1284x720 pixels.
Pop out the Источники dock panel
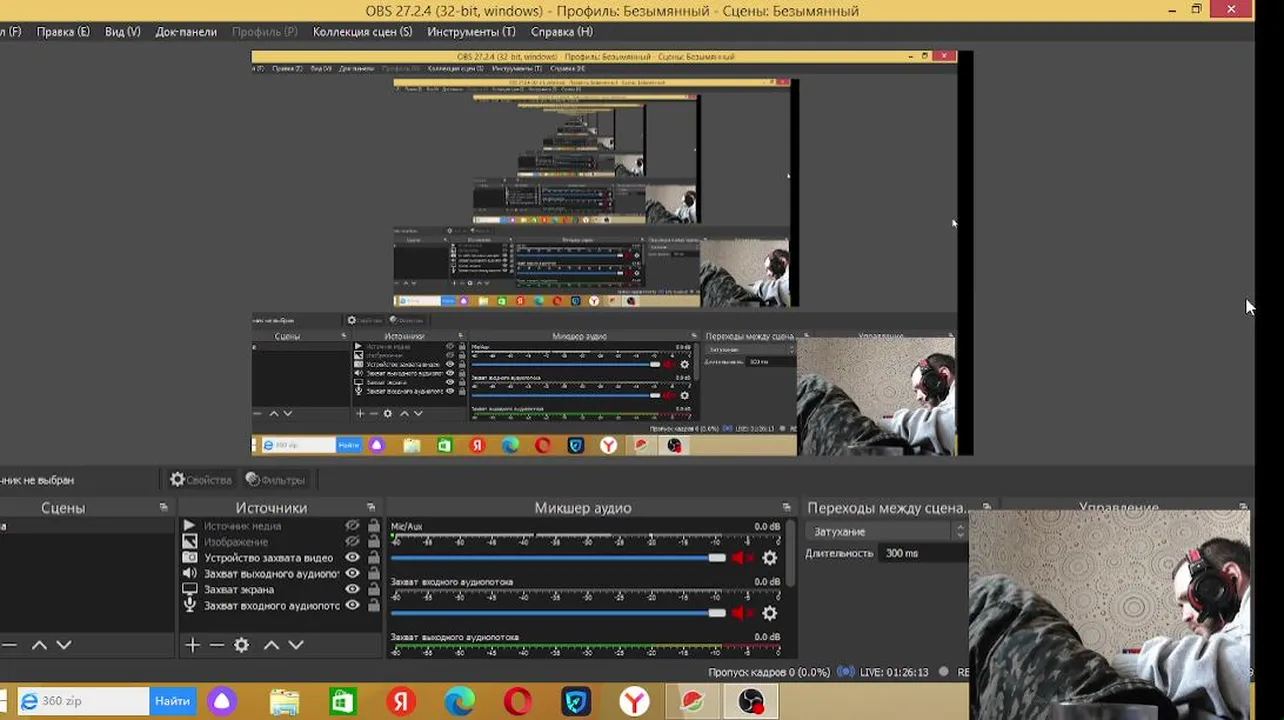tap(371, 508)
